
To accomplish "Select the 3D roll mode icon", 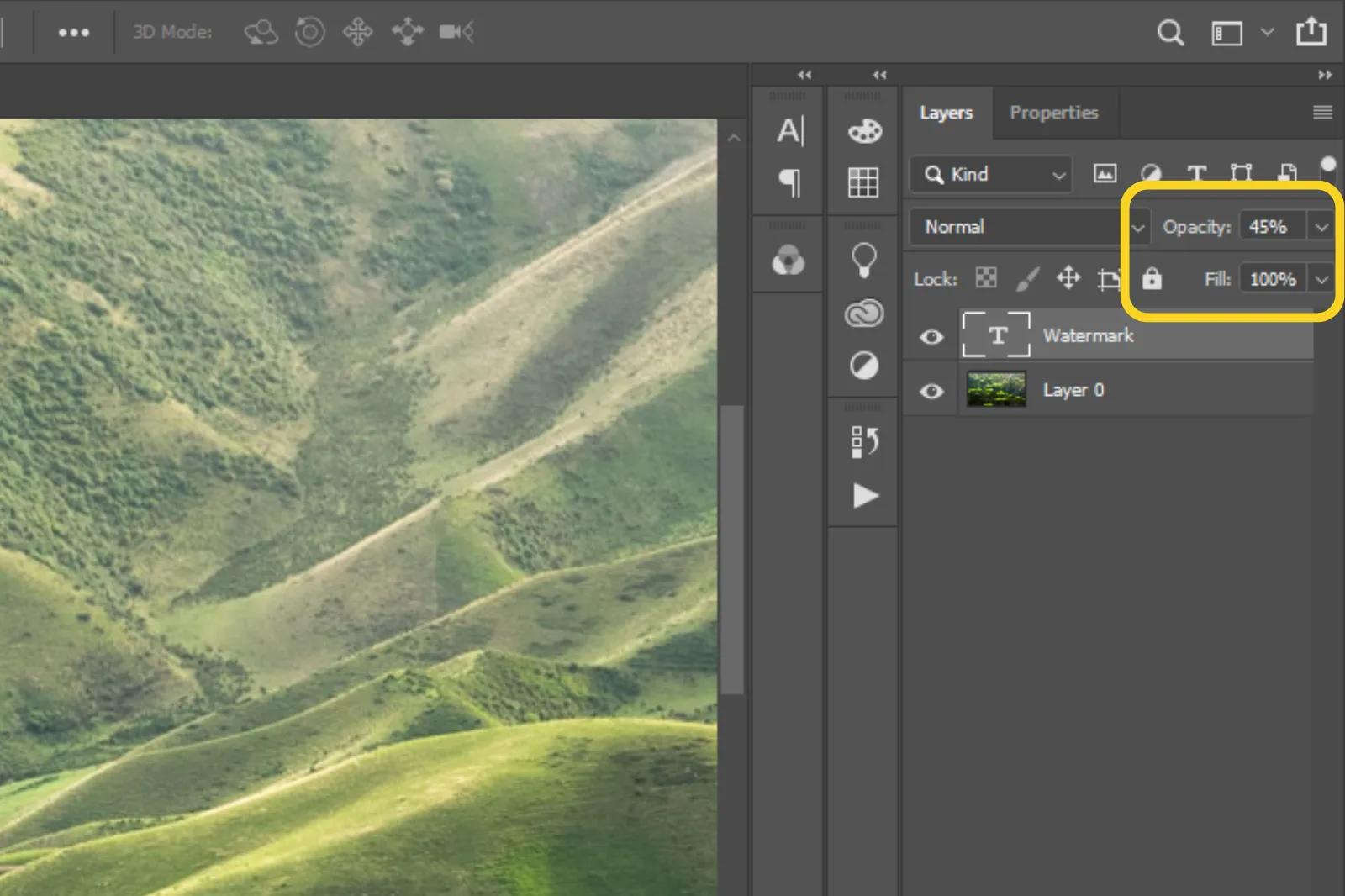I will pos(309,33).
